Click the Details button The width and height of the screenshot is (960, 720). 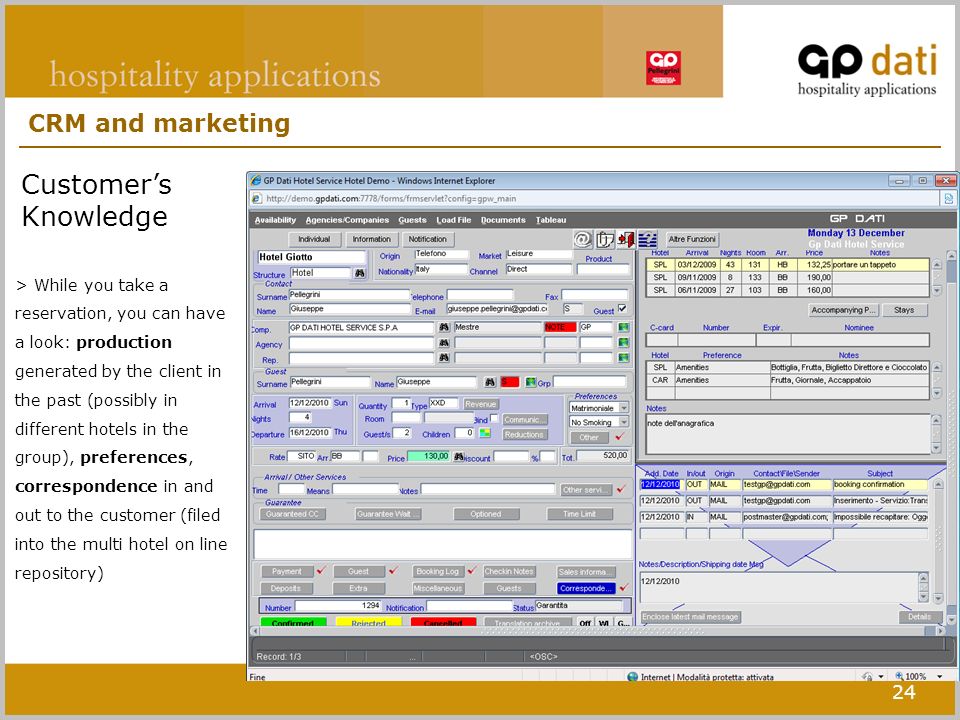point(919,617)
